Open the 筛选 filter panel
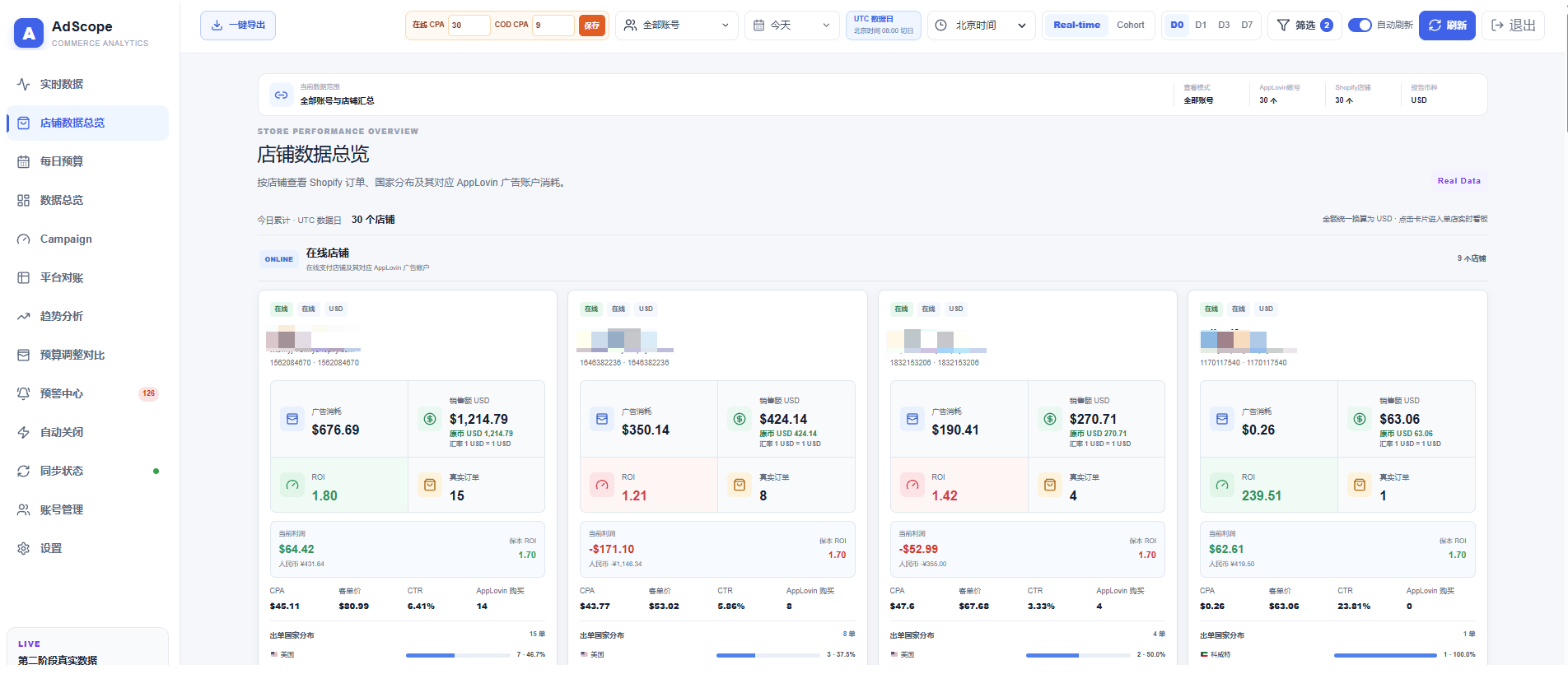Image resolution: width=1568 pixels, height=688 pixels. pos(1304,26)
